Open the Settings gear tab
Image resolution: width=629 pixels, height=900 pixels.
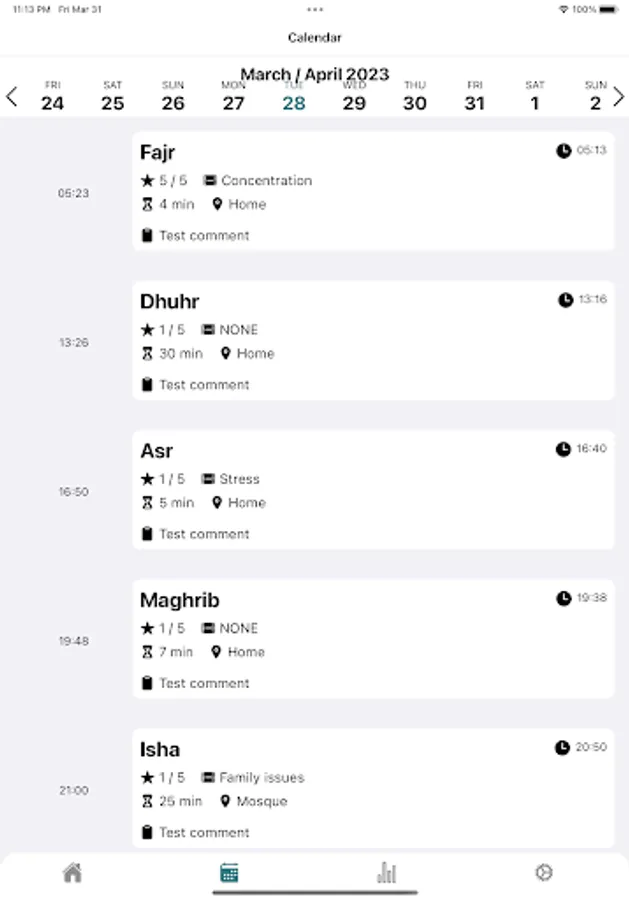pos(544,873)
